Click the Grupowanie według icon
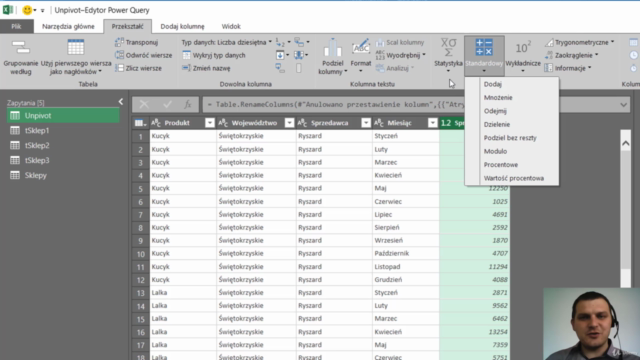640x360 pixels. pos(20,48)
